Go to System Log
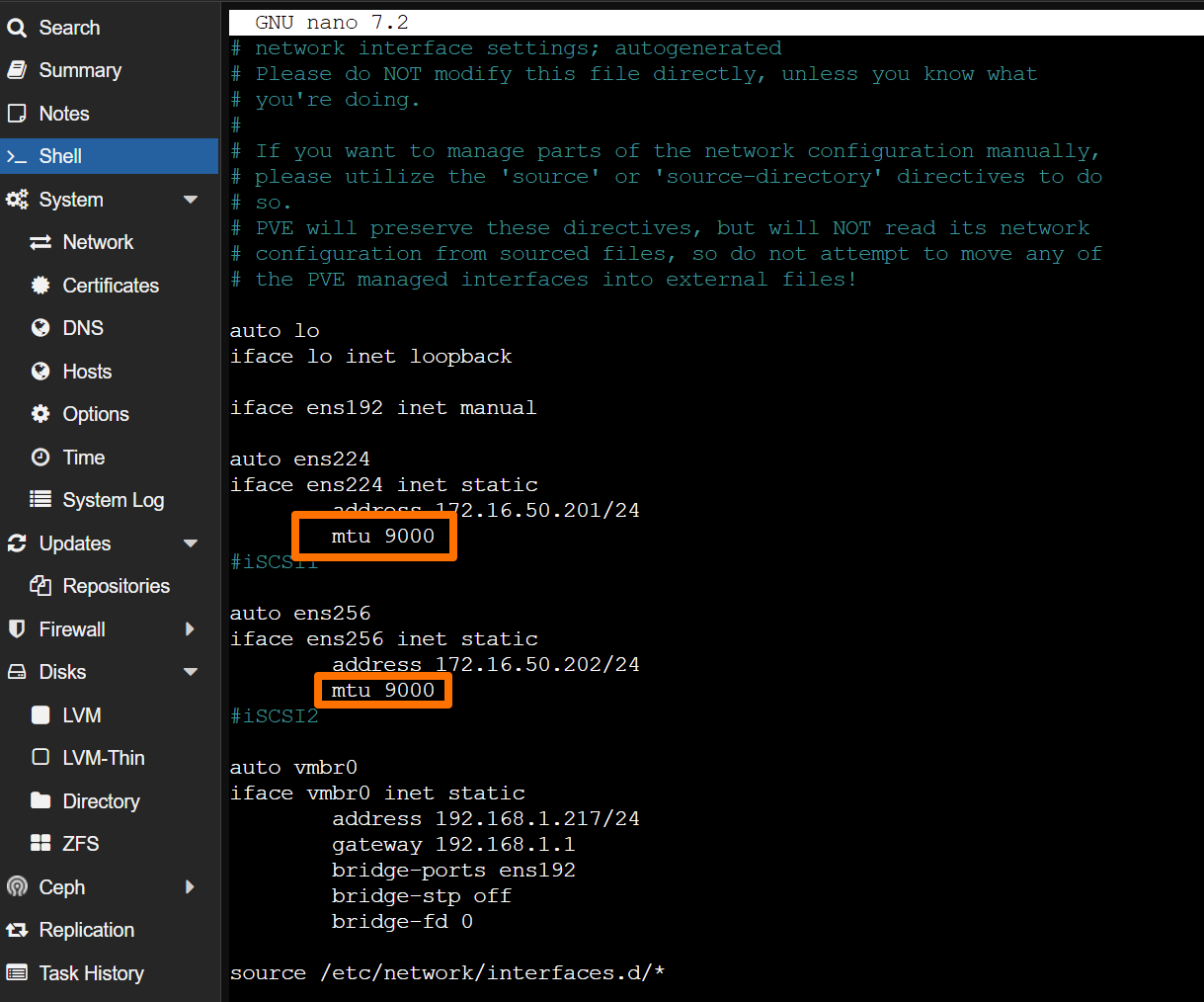1204x1002 pixels. pyautogui.click(x=113, y=500)
